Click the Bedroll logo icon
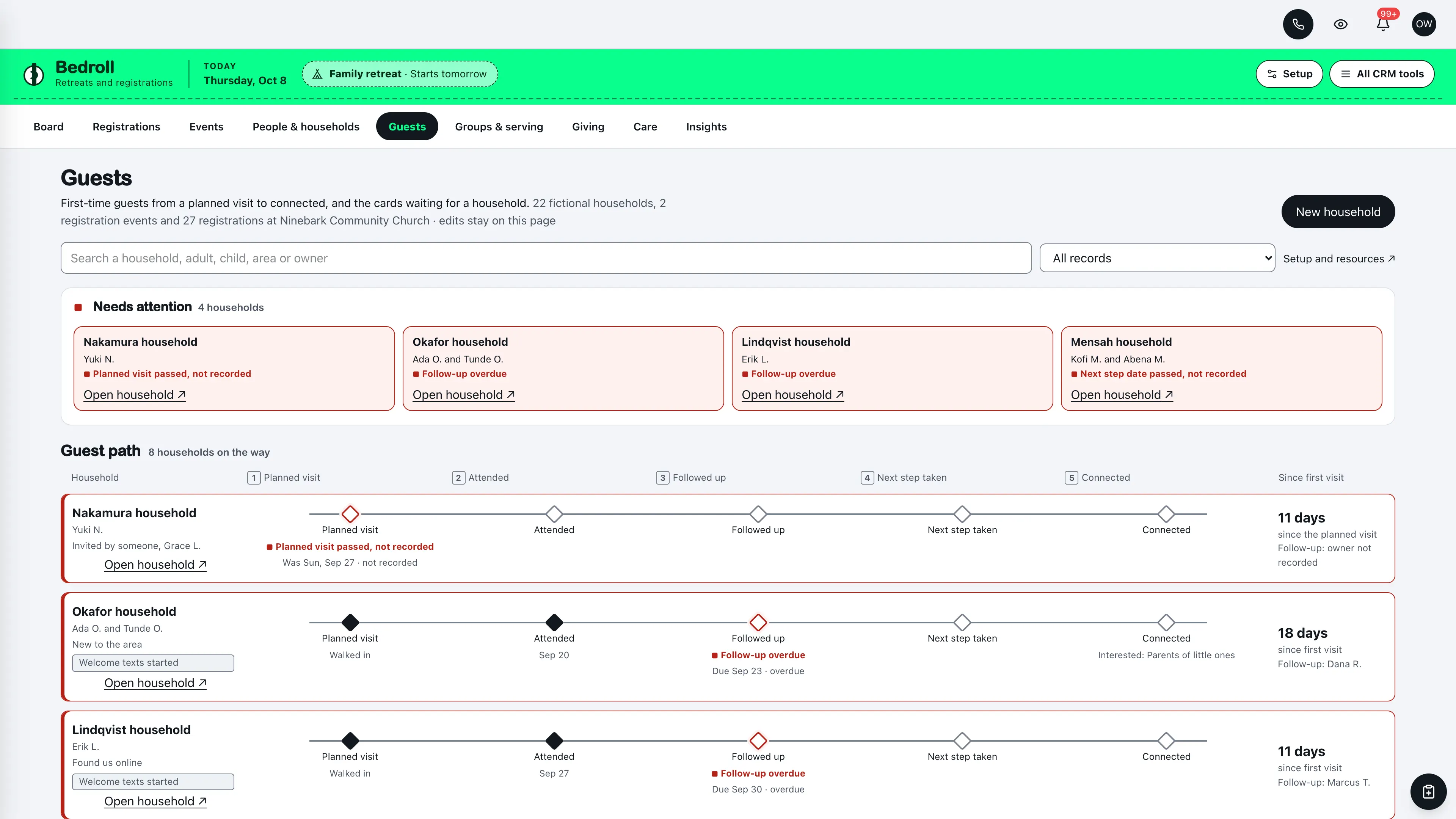Screen dimensions: 1456x819 tap(34, 74)
